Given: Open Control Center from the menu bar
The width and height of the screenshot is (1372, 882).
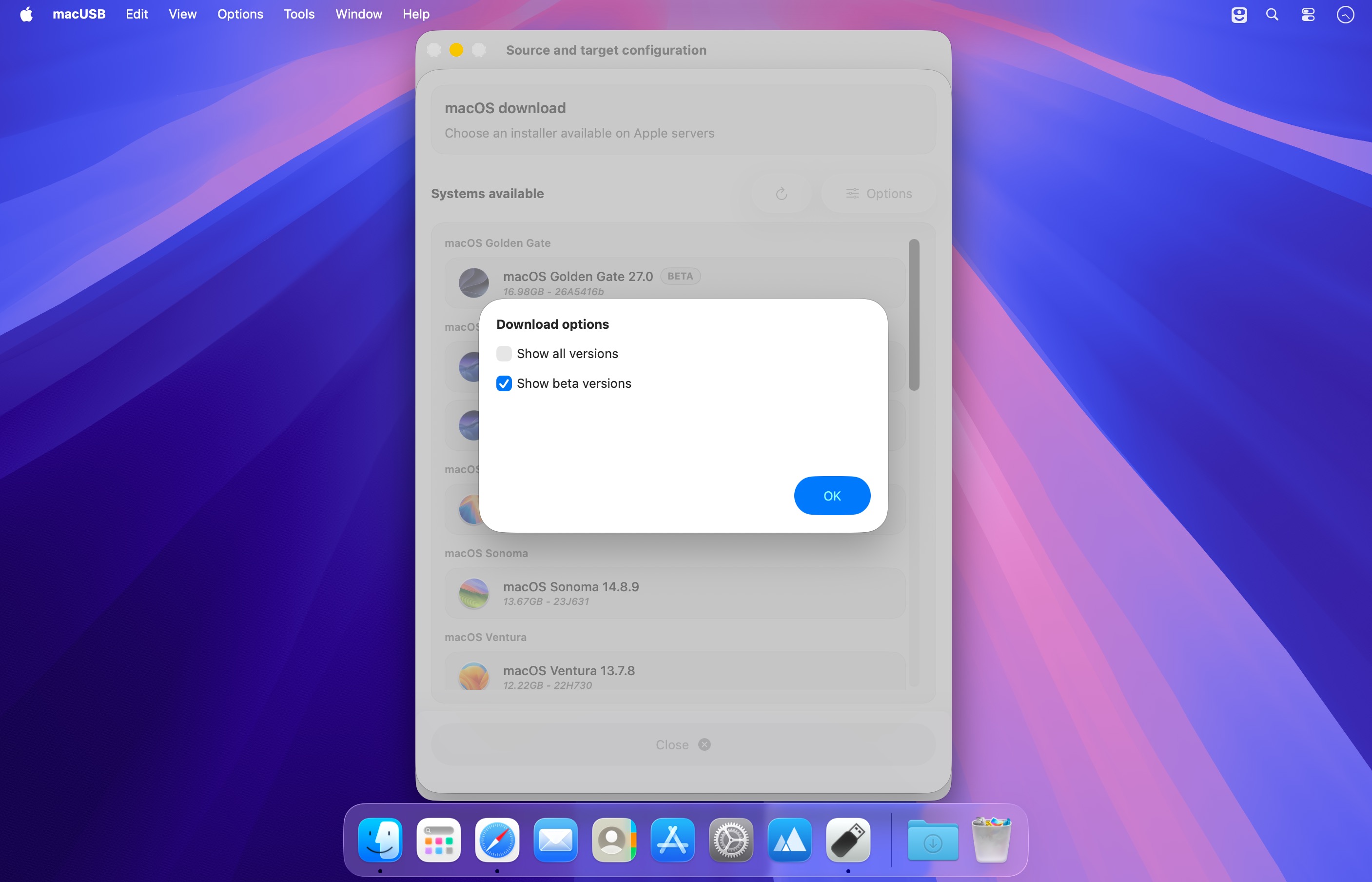Looking at the screenshot, I should pyautogui.click(x=1308, y=14).
